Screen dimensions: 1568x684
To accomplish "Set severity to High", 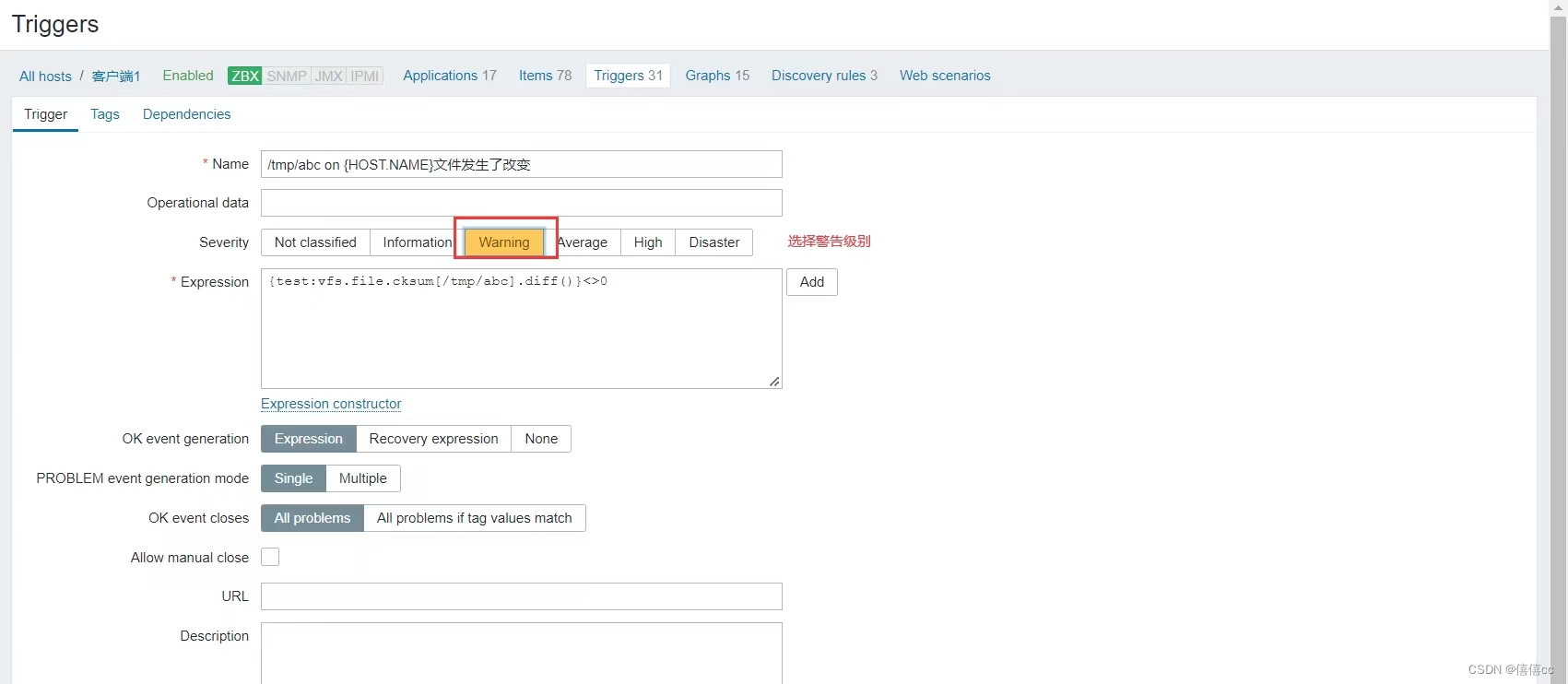I will 648,242.
